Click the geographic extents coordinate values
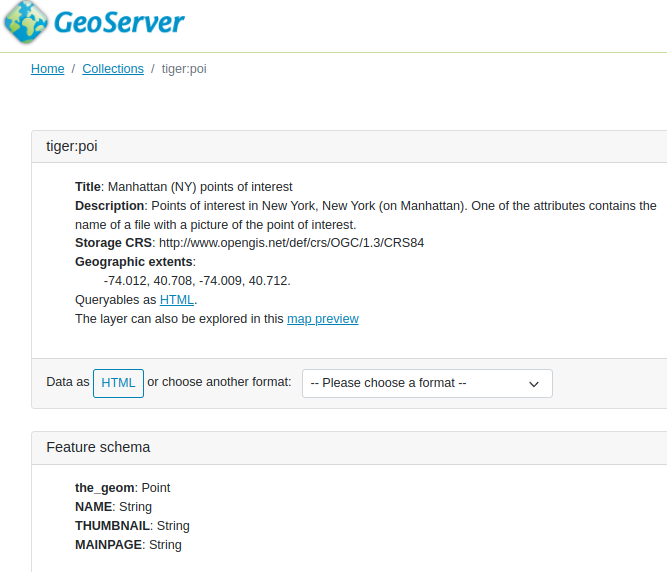This screenshot has height=572, width=667. point(197,281)
